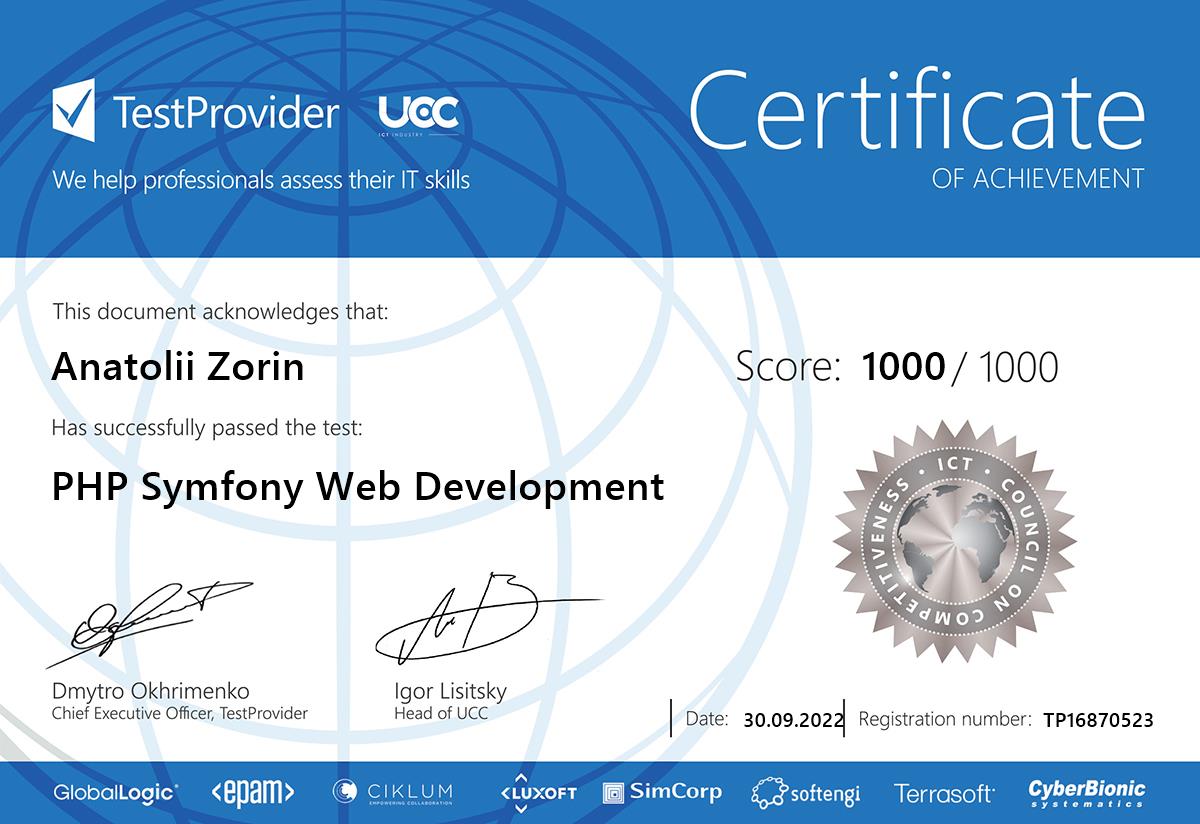The width and height of the screenshot is (1200, 824).
Task: Click the PHP Symfony Web Development title
Action: (357, 487)
